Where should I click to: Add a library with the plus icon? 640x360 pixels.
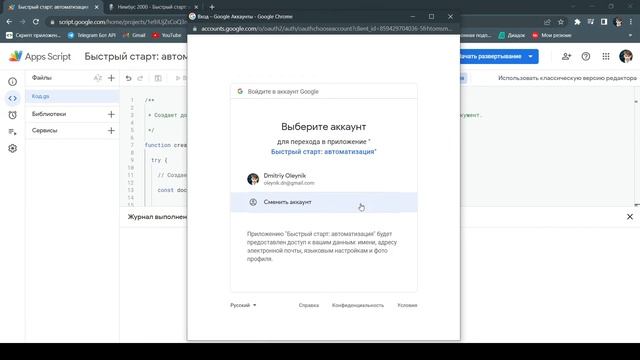click(111, 114)
